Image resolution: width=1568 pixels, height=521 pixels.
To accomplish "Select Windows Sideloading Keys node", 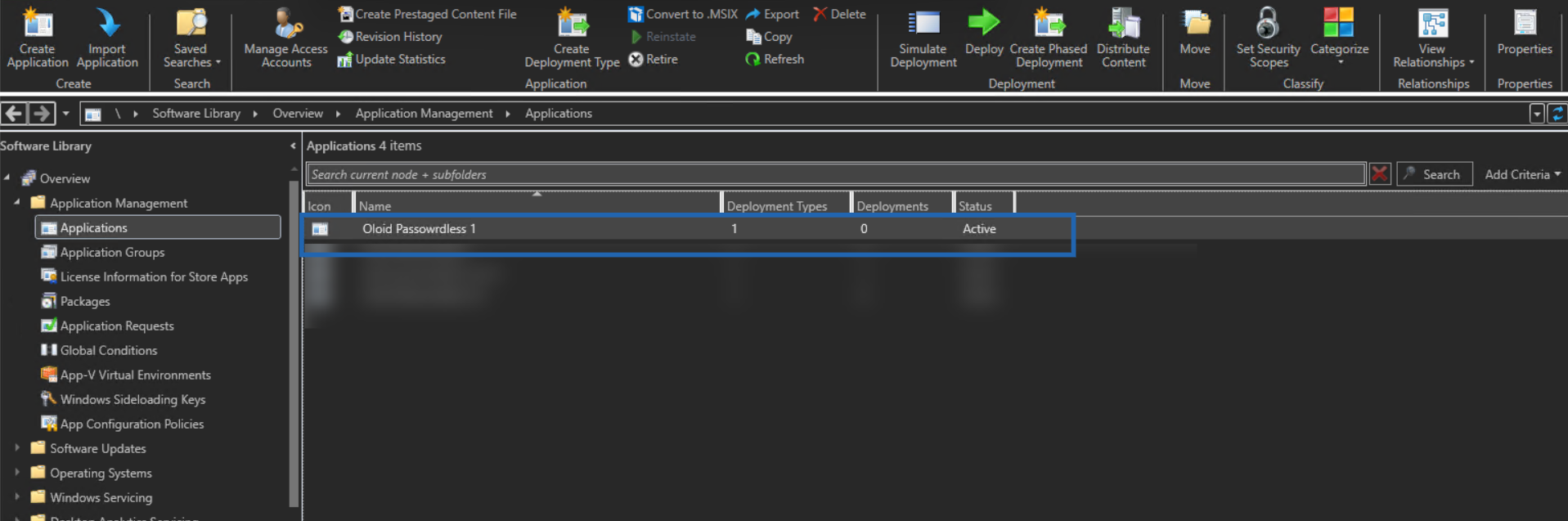I will (133, 399).
